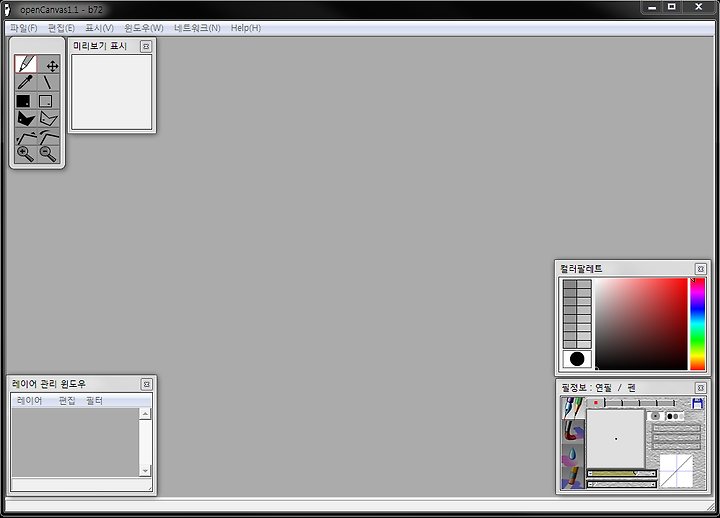
Task: Open the Help(H) menu
Action: 246,28
